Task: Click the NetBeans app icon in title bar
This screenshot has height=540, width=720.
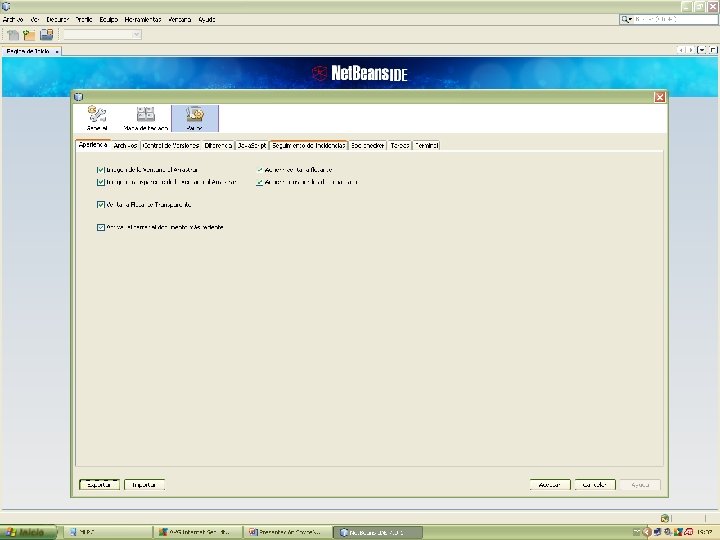Action: [x=6, y=6]
